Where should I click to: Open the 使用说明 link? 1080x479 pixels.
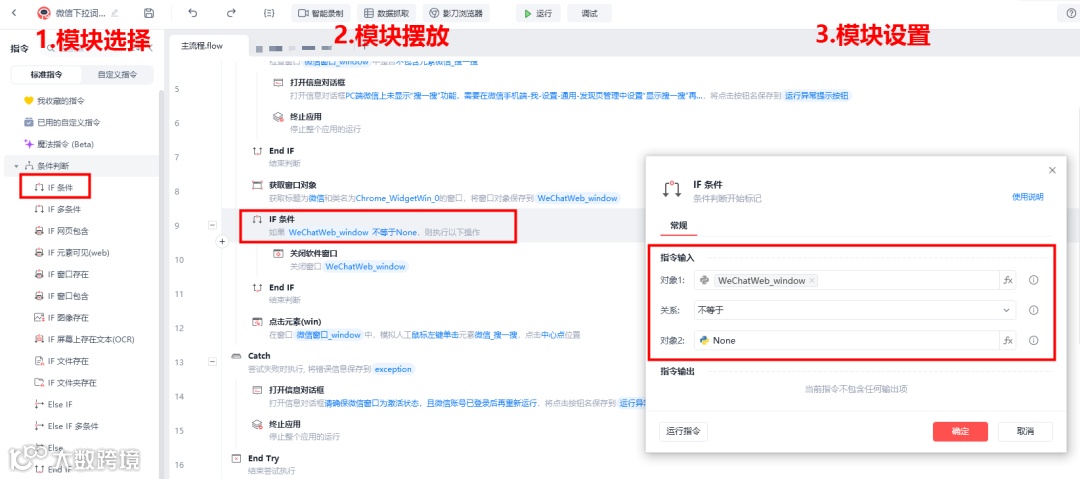click(x=1027, y=196)
